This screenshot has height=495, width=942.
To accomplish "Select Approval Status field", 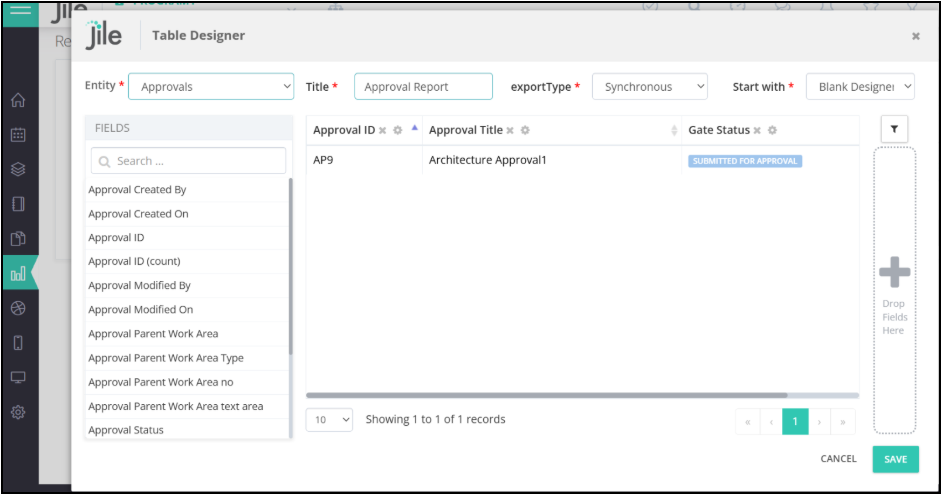I will (x=187, y=430).
